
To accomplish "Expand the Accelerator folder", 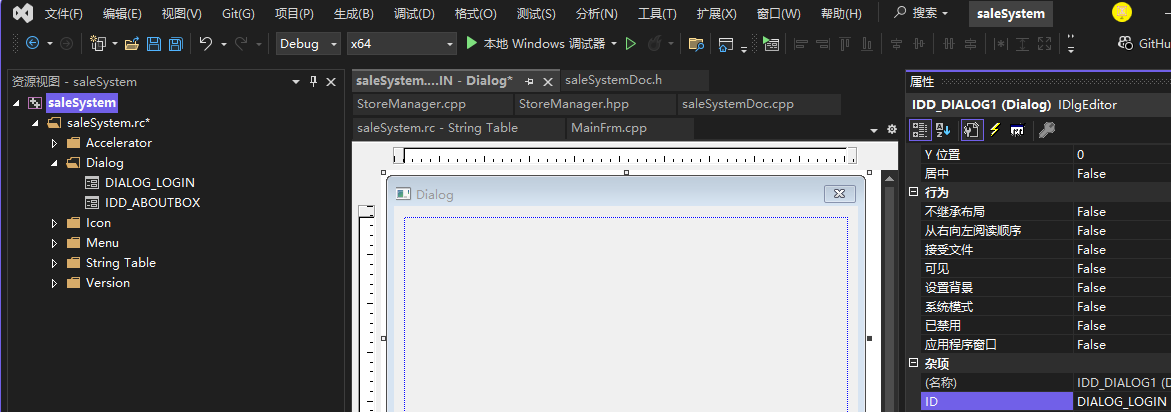I will pyautogui.click(x=54, y=143).
